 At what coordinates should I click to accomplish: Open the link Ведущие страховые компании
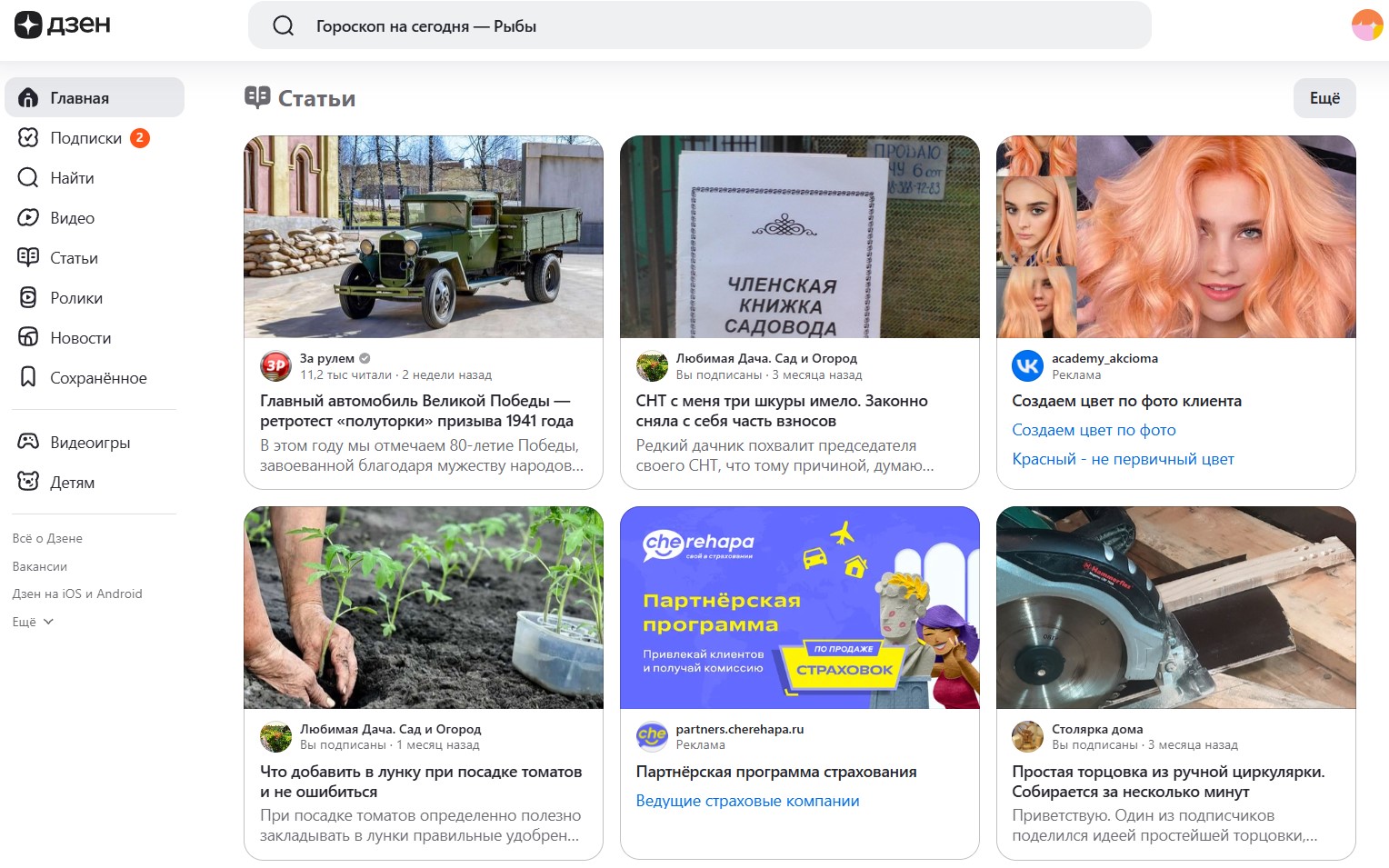coord(747,800)
